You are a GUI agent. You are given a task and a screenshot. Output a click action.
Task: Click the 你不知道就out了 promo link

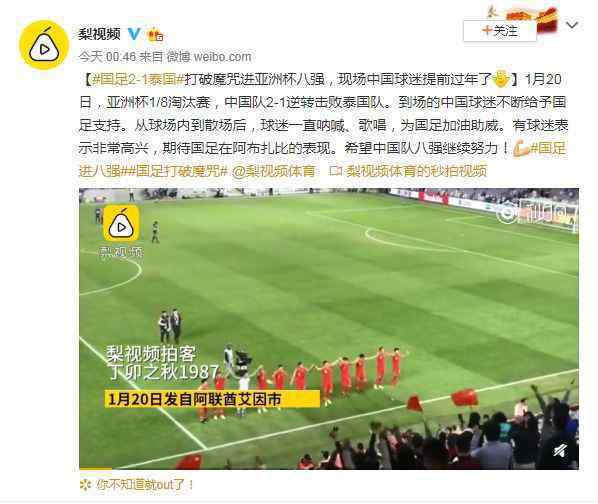(145, 485)
